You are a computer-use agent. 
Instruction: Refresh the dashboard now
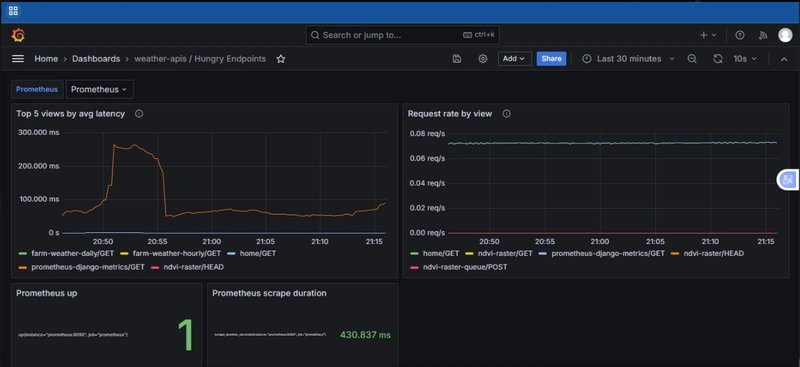[717, 59]
